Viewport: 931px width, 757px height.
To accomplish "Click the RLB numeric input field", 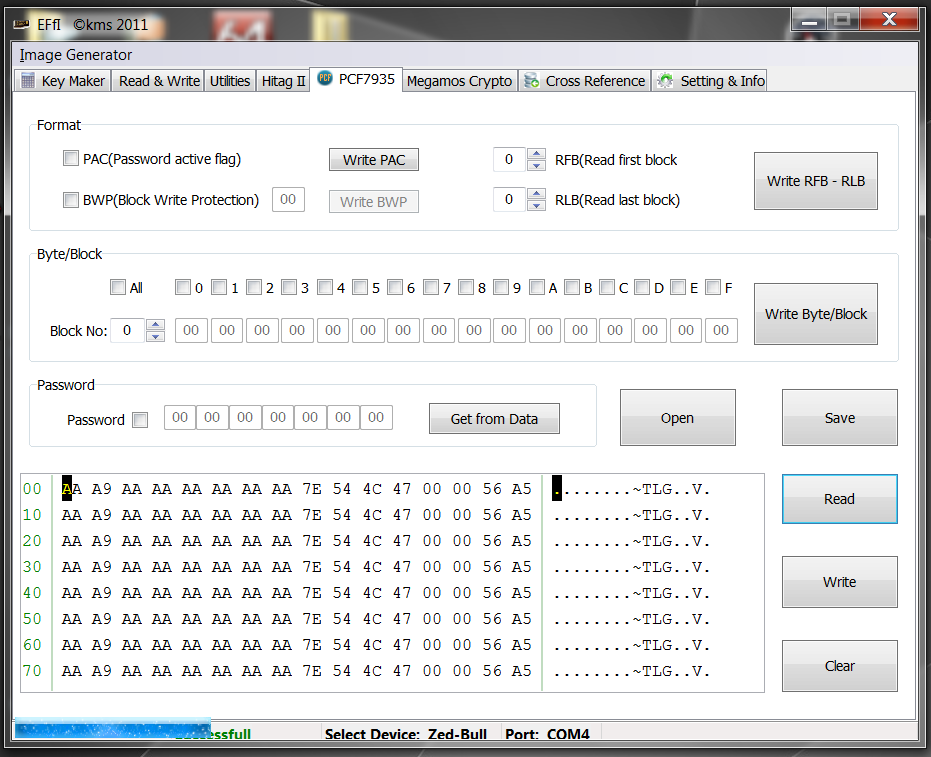I will 509,199.
